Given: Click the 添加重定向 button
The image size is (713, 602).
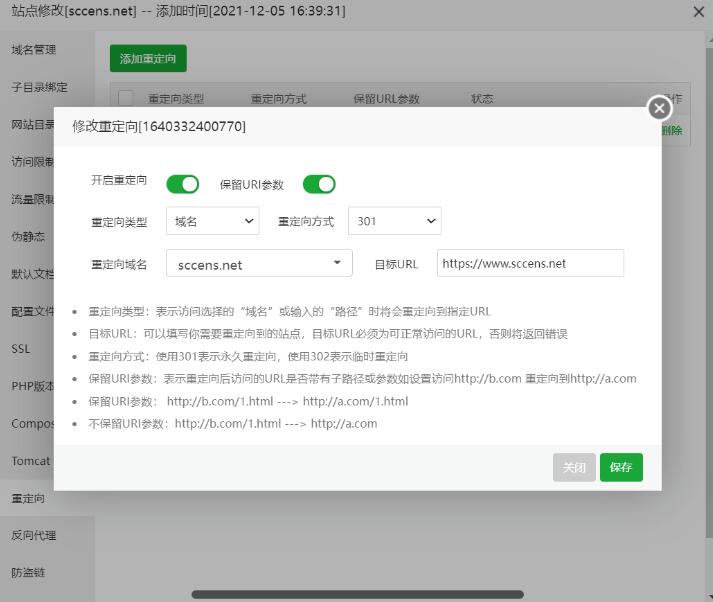Looking at the screenshot, I should (x=148, y=59).
